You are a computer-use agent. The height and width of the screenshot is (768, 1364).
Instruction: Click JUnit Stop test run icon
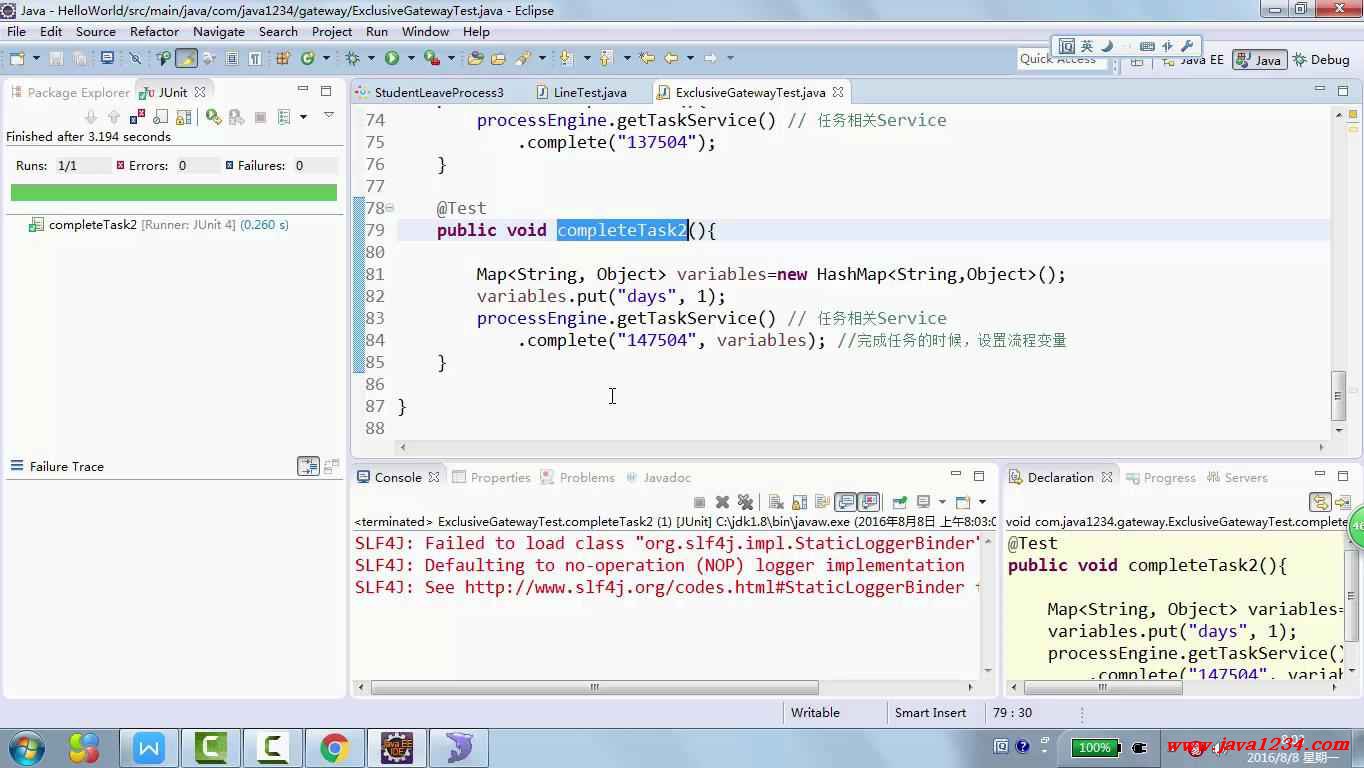(260, 117)
